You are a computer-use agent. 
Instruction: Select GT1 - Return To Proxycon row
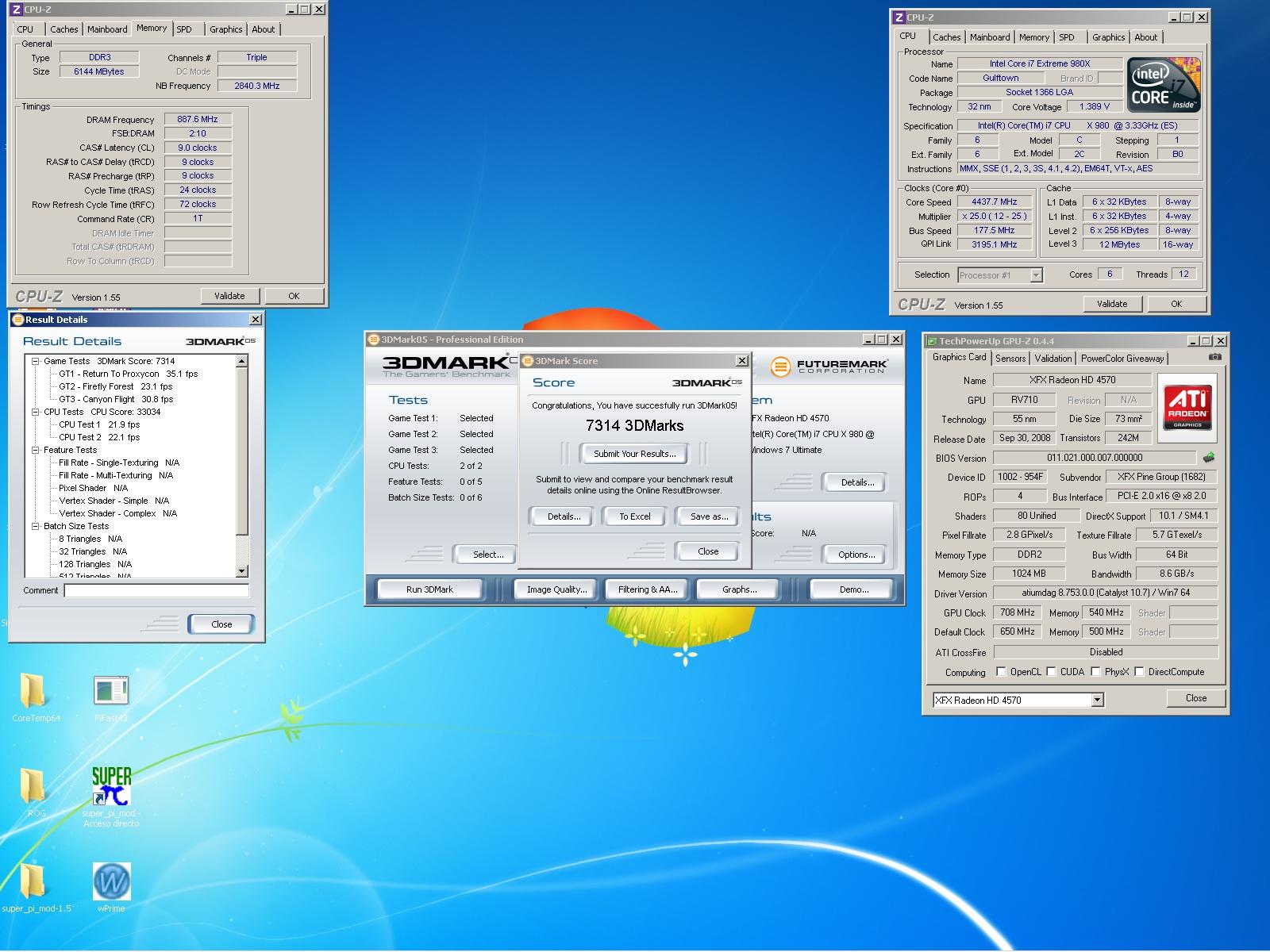point(128,374)
